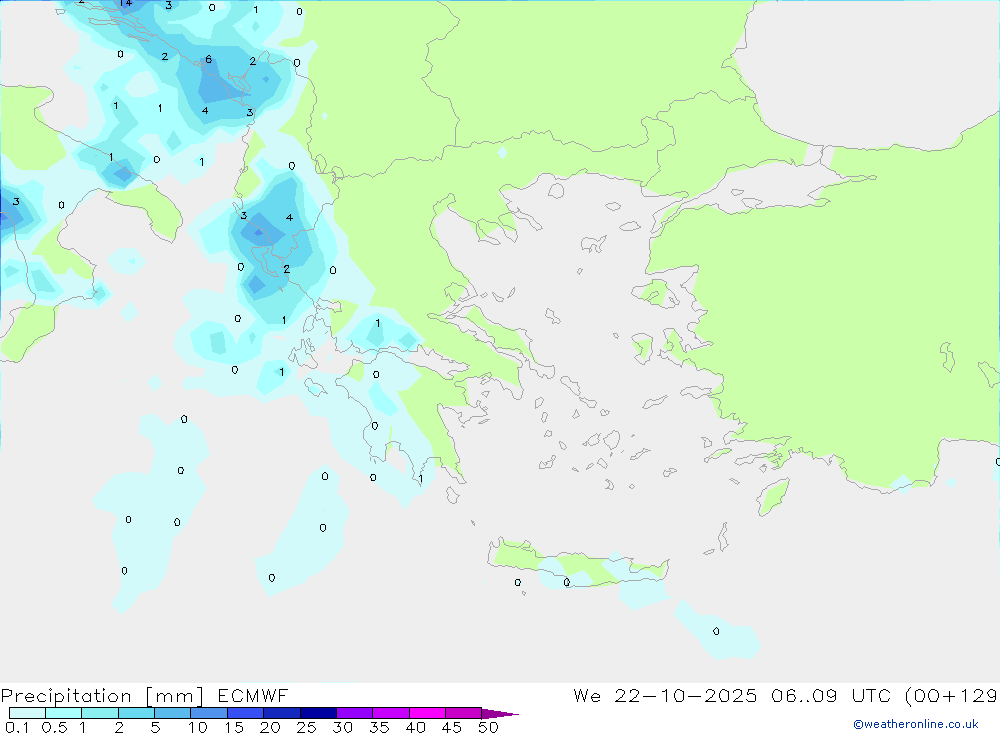Click the '35' legend scale label
This screenshot has height=733, width=1000.
(x=379, y=727)
